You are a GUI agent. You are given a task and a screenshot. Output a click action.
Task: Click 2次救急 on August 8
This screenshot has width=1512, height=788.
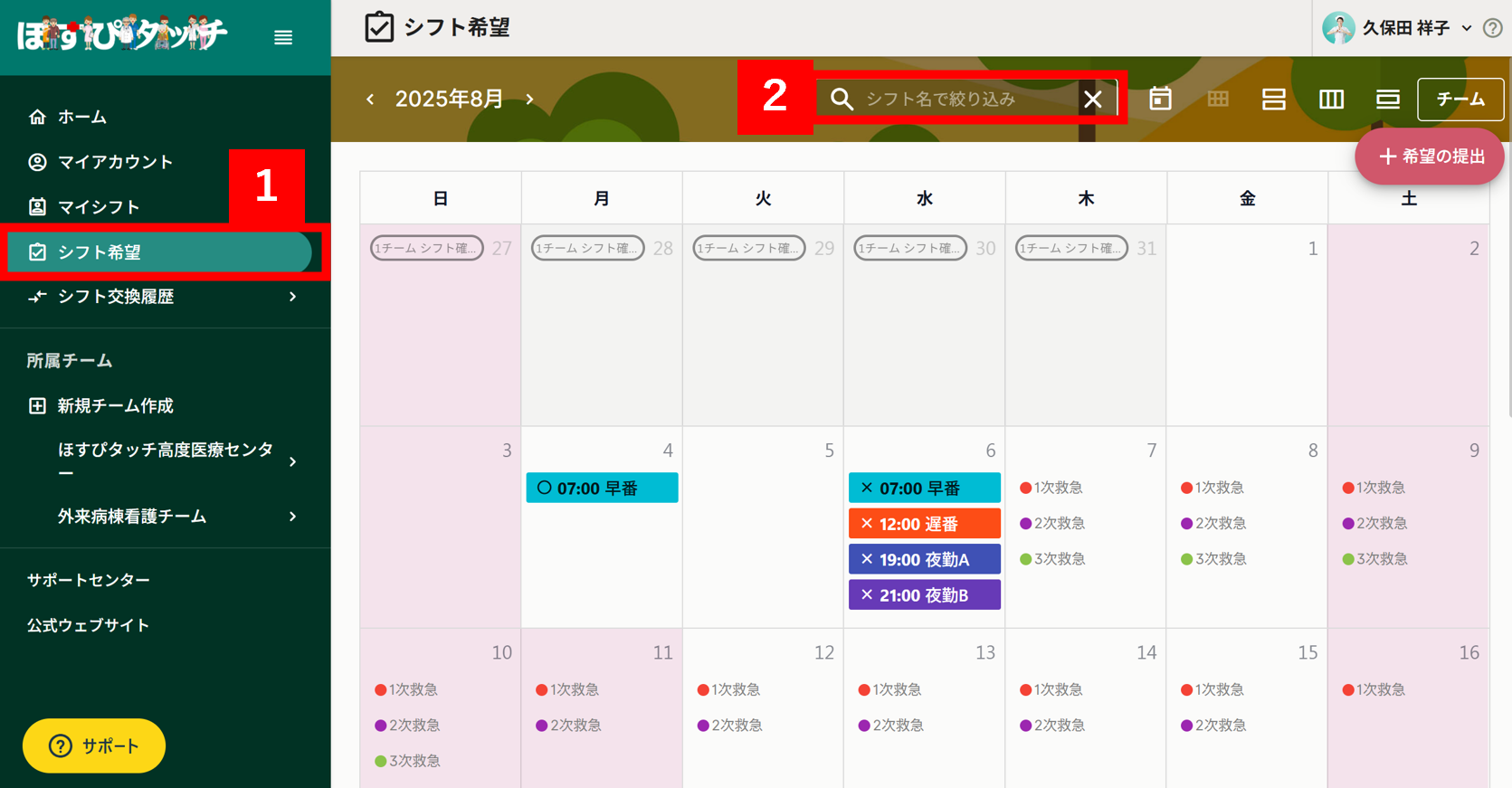1213,523
